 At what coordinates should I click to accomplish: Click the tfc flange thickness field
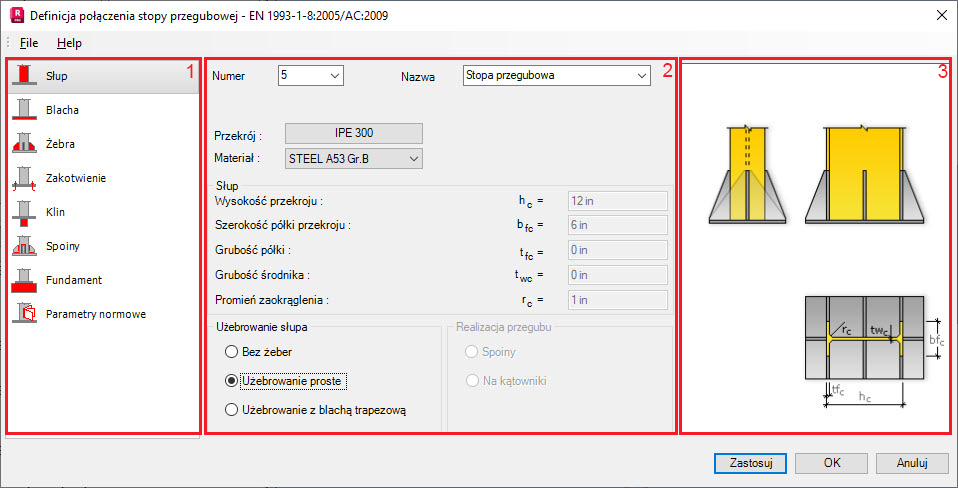[618, 250]
